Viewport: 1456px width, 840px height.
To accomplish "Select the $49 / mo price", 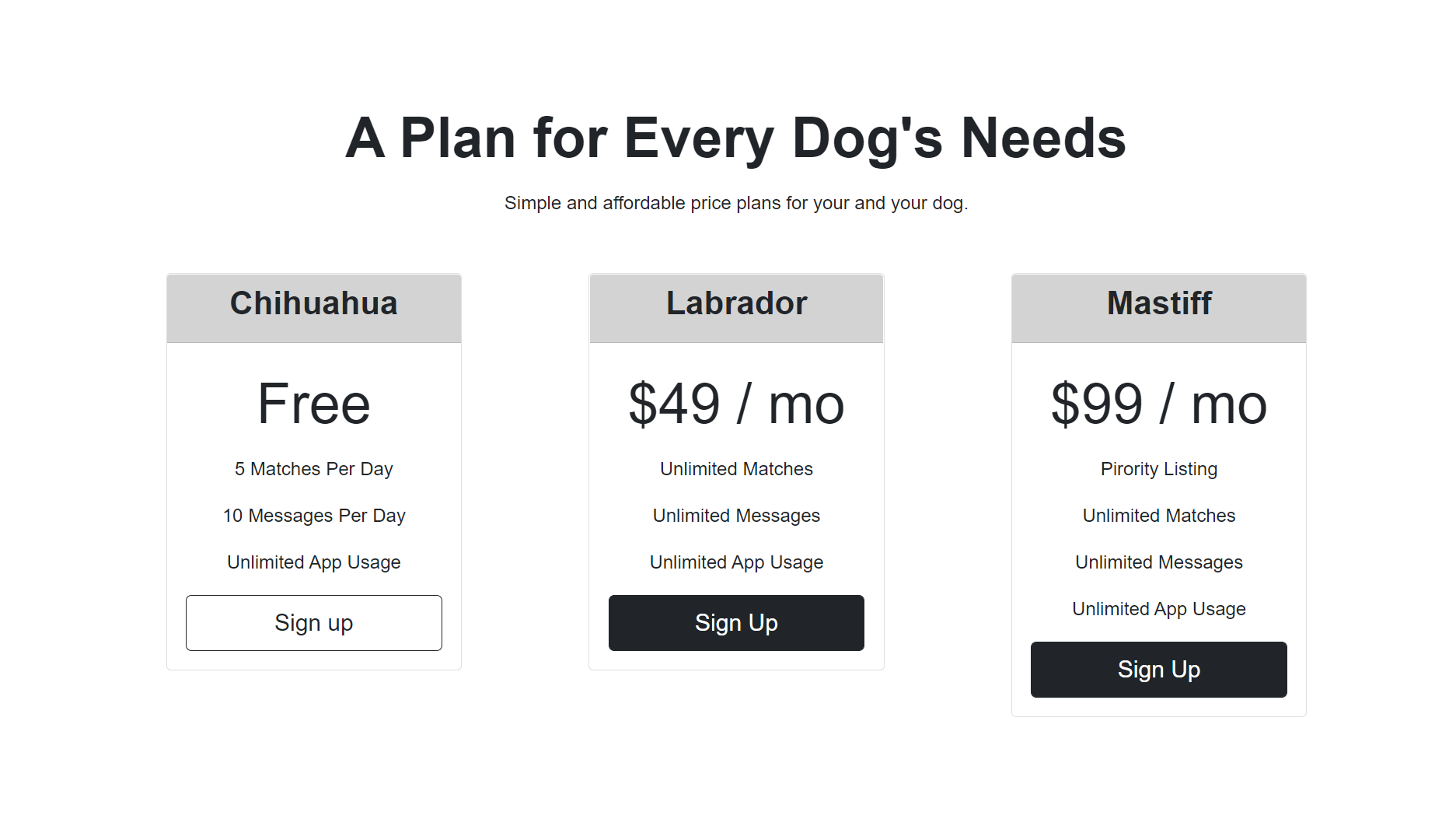I will 736,404.
